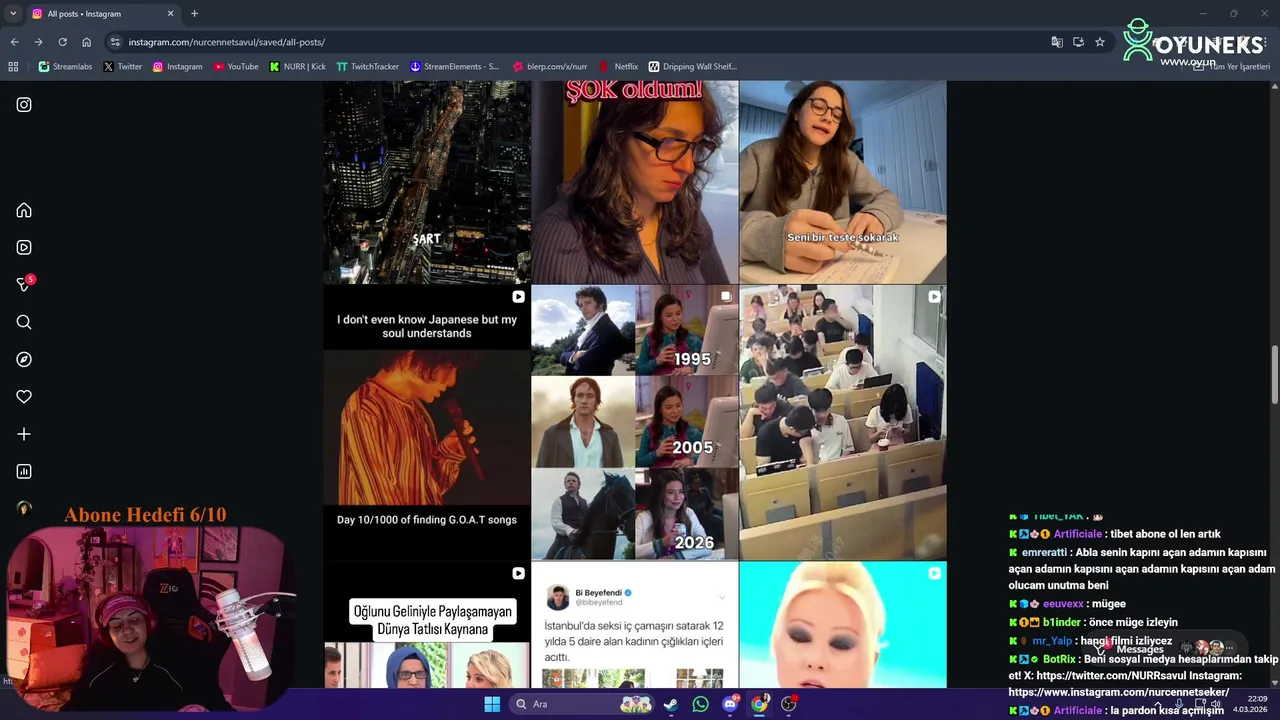The height and width of the screenshot is (720, 1280).
Task: Open the Japanese G.O.A.T songs post
Action: (427, 422)
